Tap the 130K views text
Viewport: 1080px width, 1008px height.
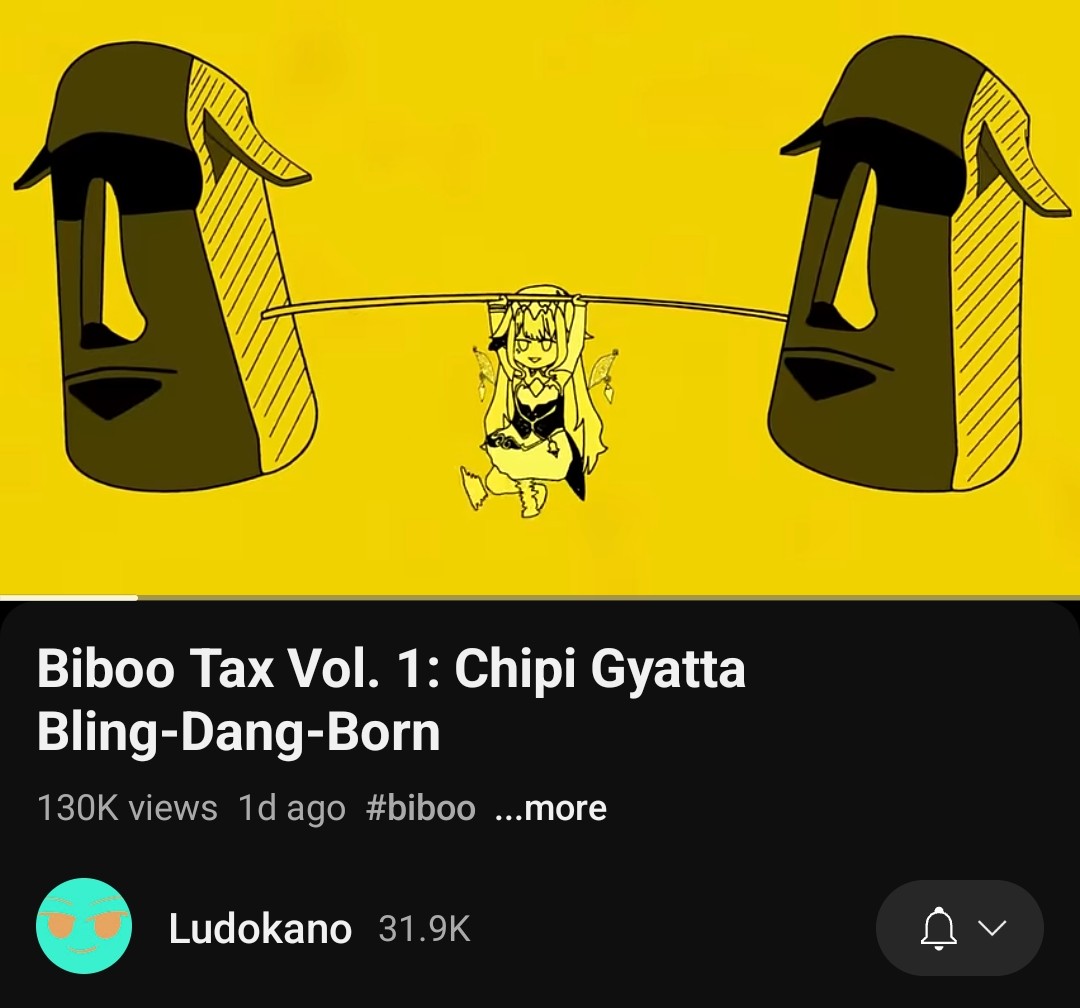(x=127, y=808)
